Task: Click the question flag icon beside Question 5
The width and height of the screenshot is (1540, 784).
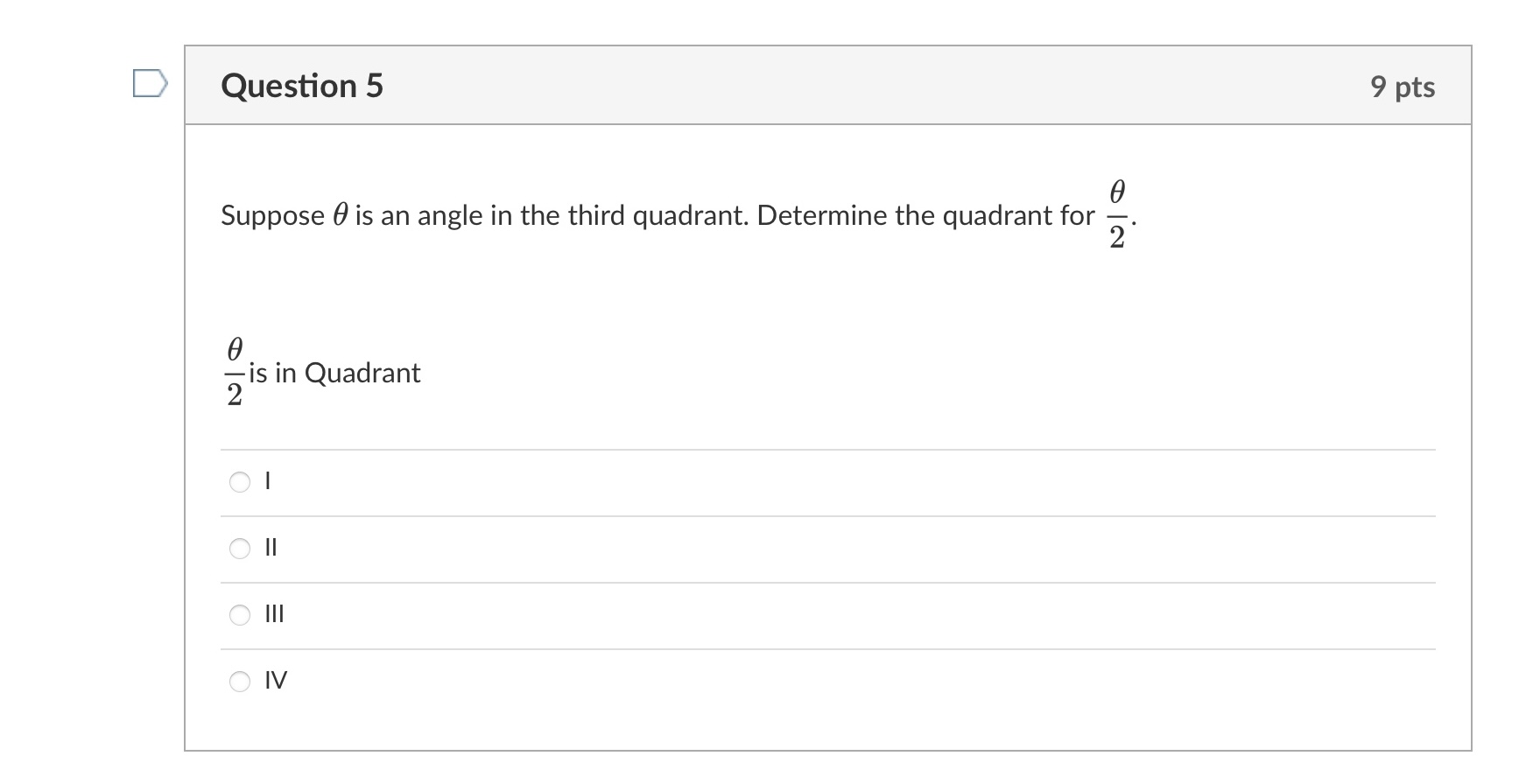Action: (x=150, y=83)
